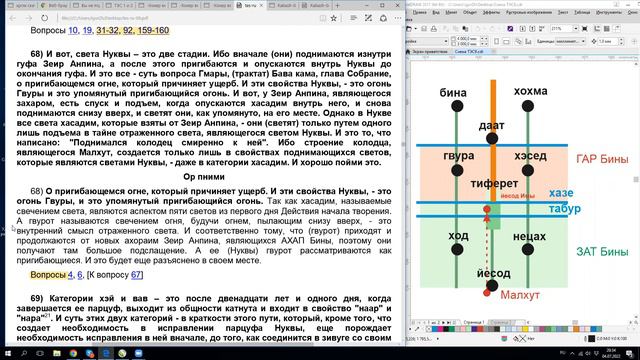Open the Растровые изображения menu

click(x=529, y=12)
